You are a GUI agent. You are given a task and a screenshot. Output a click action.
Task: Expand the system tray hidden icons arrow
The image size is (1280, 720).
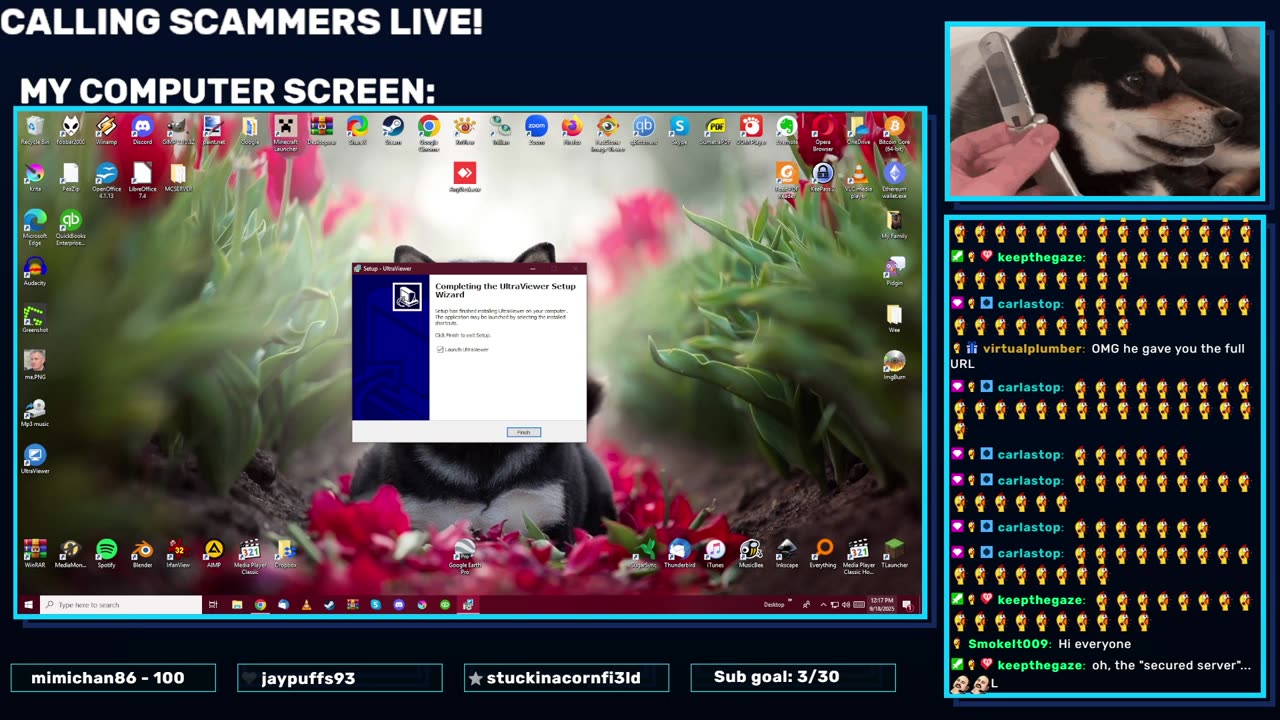(x=823, y=605)
